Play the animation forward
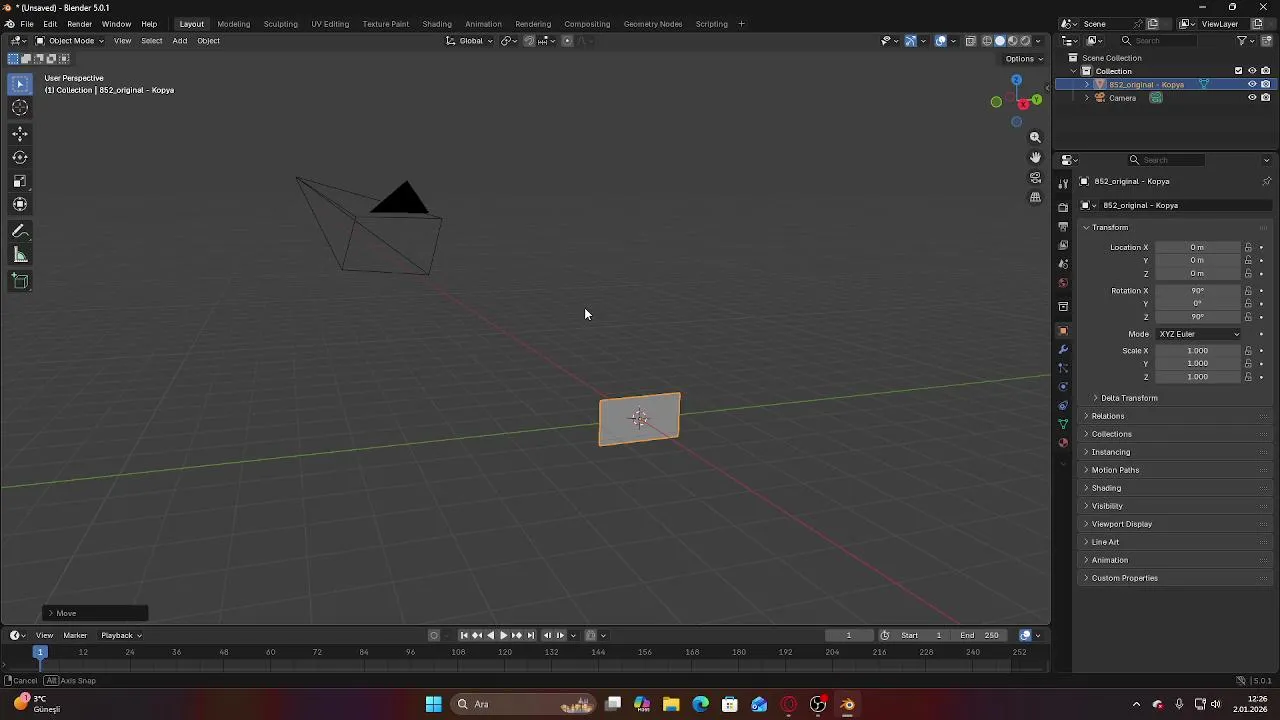 point(503,635)
